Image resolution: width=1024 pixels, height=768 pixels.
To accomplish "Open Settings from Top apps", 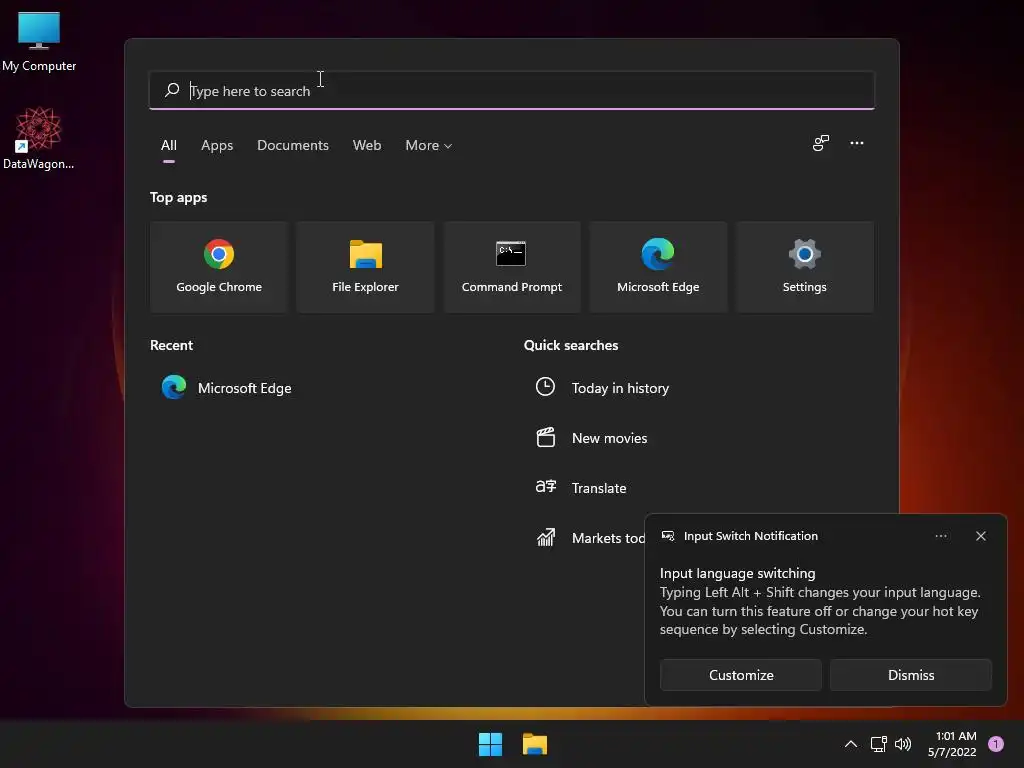I will click(x=804, y=266).
